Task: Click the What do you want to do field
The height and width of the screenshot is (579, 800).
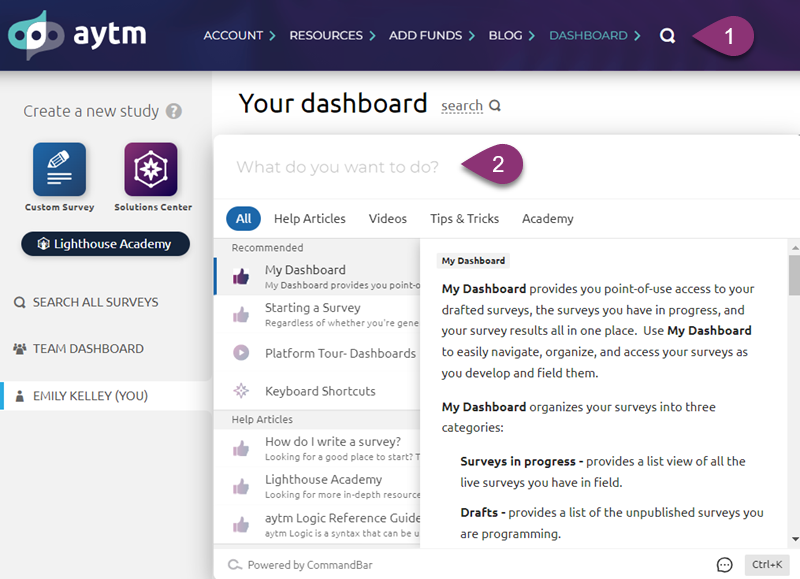Action: click(337, 167)
